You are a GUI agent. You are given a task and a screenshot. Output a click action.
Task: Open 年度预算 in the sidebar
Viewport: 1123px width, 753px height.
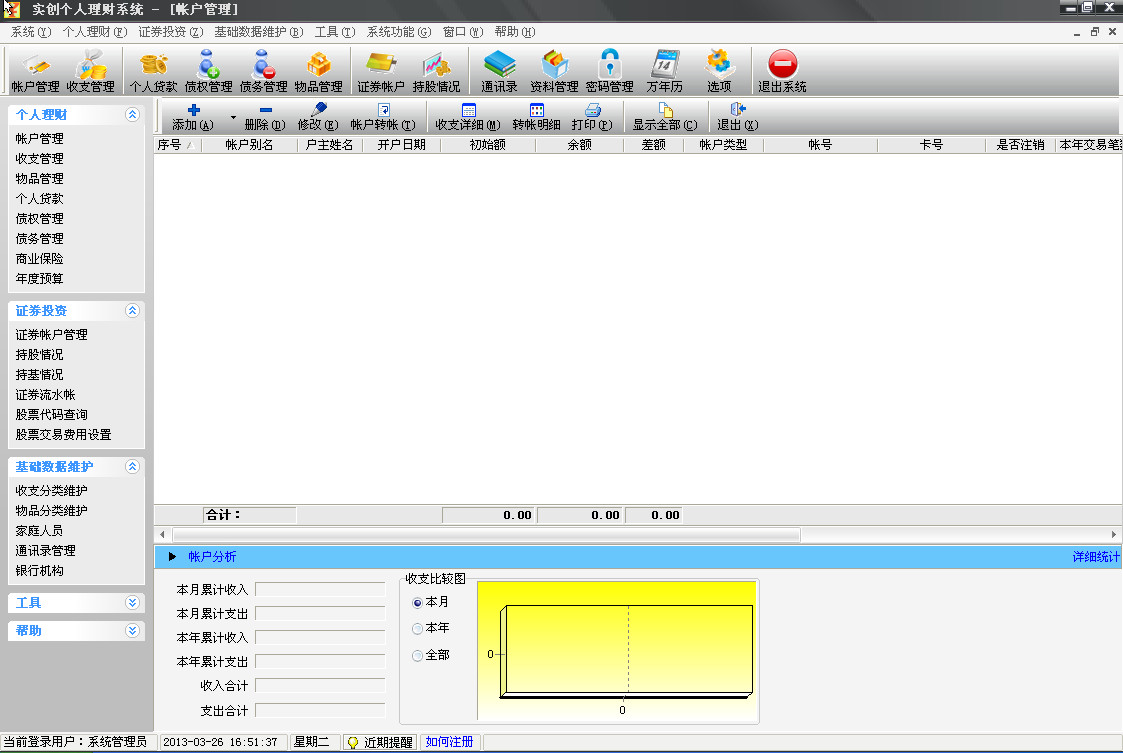[39, 279]
